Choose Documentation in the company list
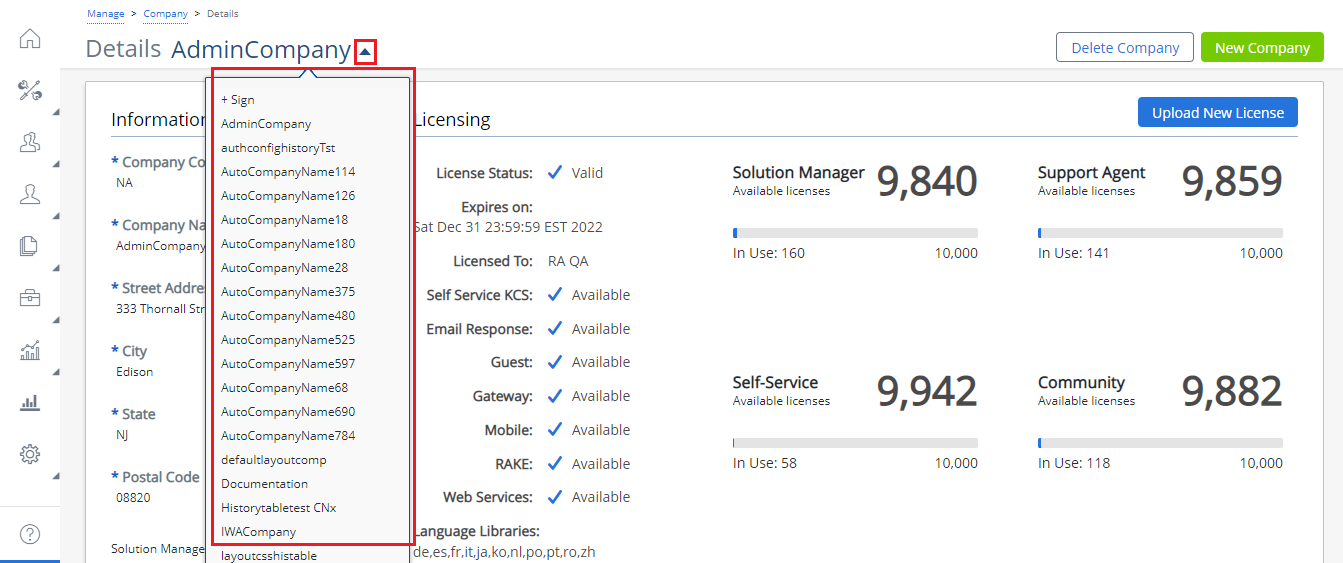The height and width of the screenshot is (563, 1343). [x=264, y=484]
